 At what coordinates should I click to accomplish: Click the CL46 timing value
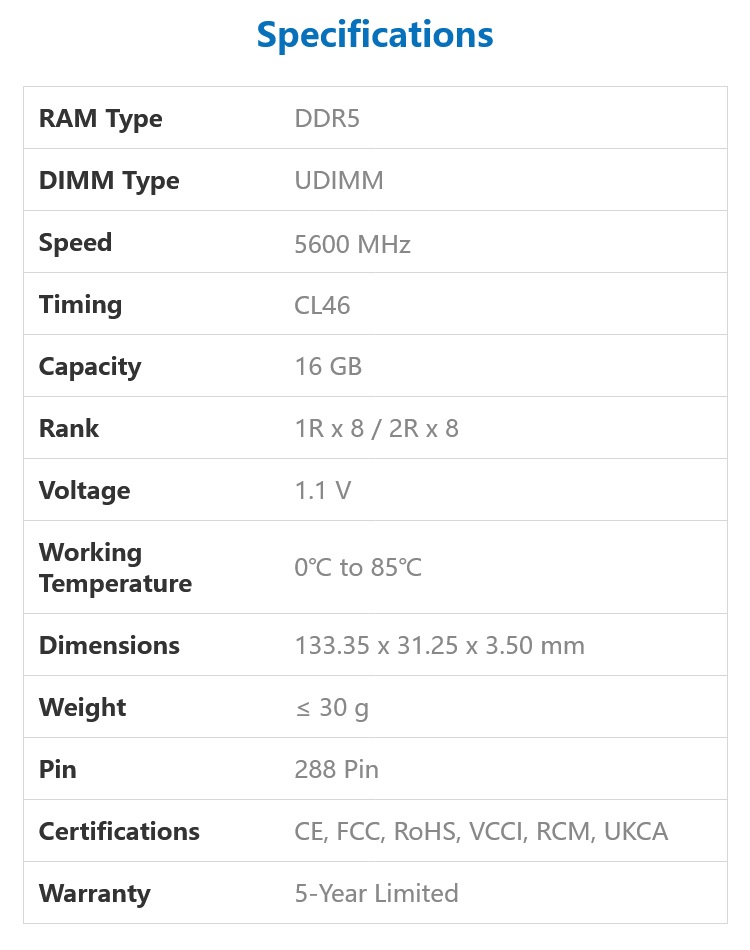point(322,305)
